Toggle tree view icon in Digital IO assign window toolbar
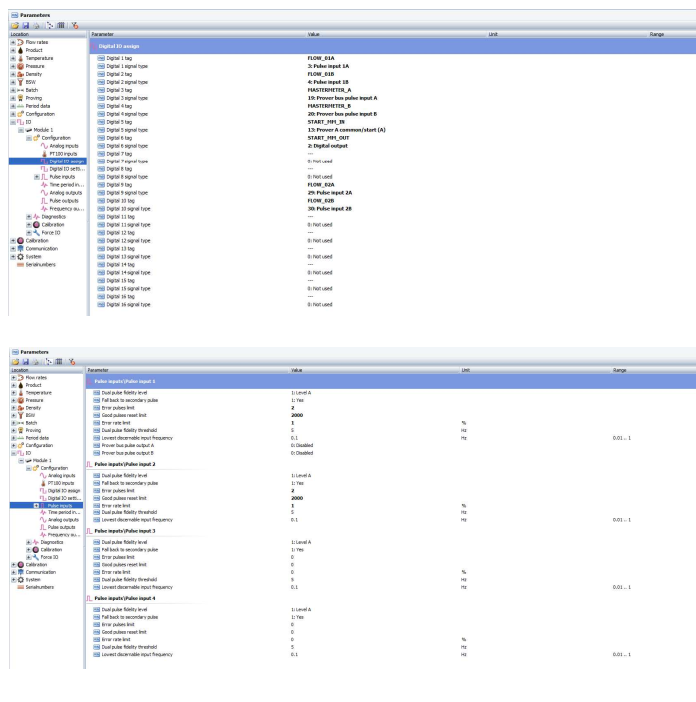 click(50, 26)
